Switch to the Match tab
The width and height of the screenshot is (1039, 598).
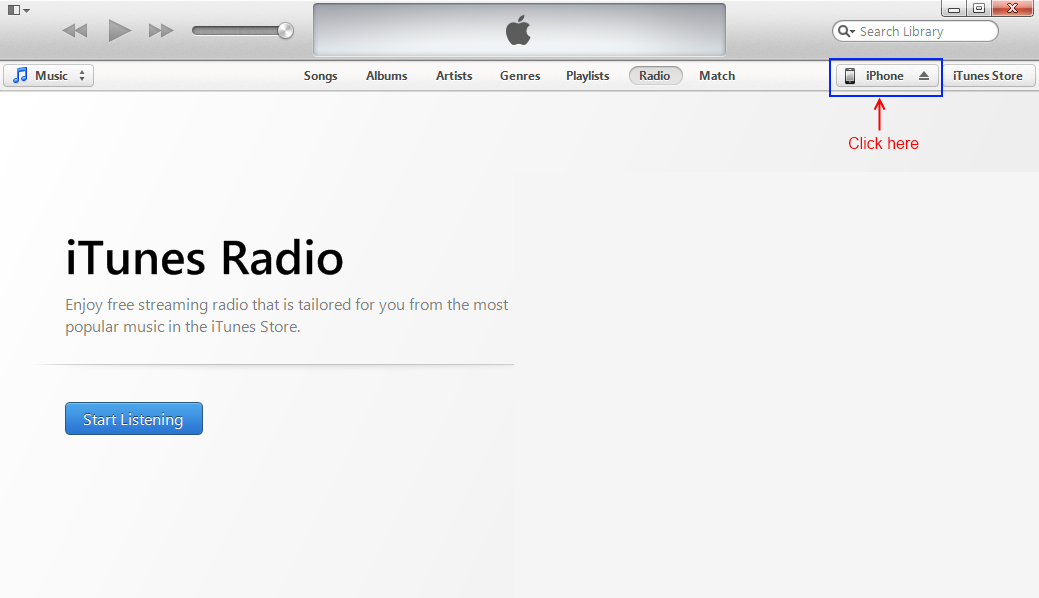click(x=717, y=76)
